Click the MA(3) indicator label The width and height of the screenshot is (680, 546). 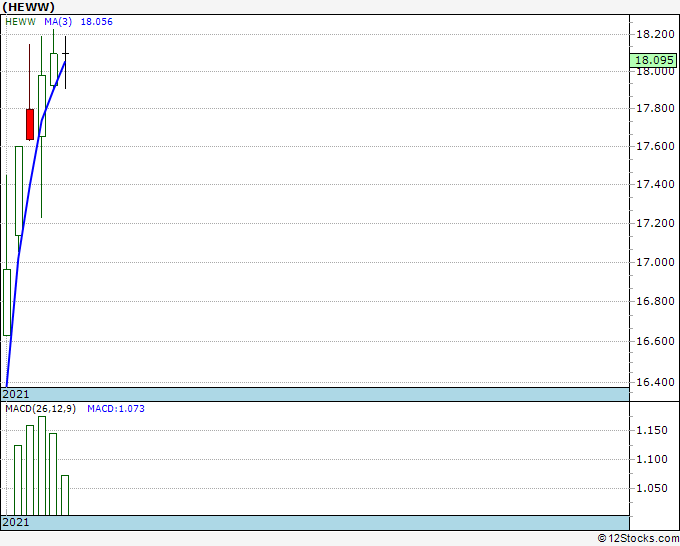(58, 22)
